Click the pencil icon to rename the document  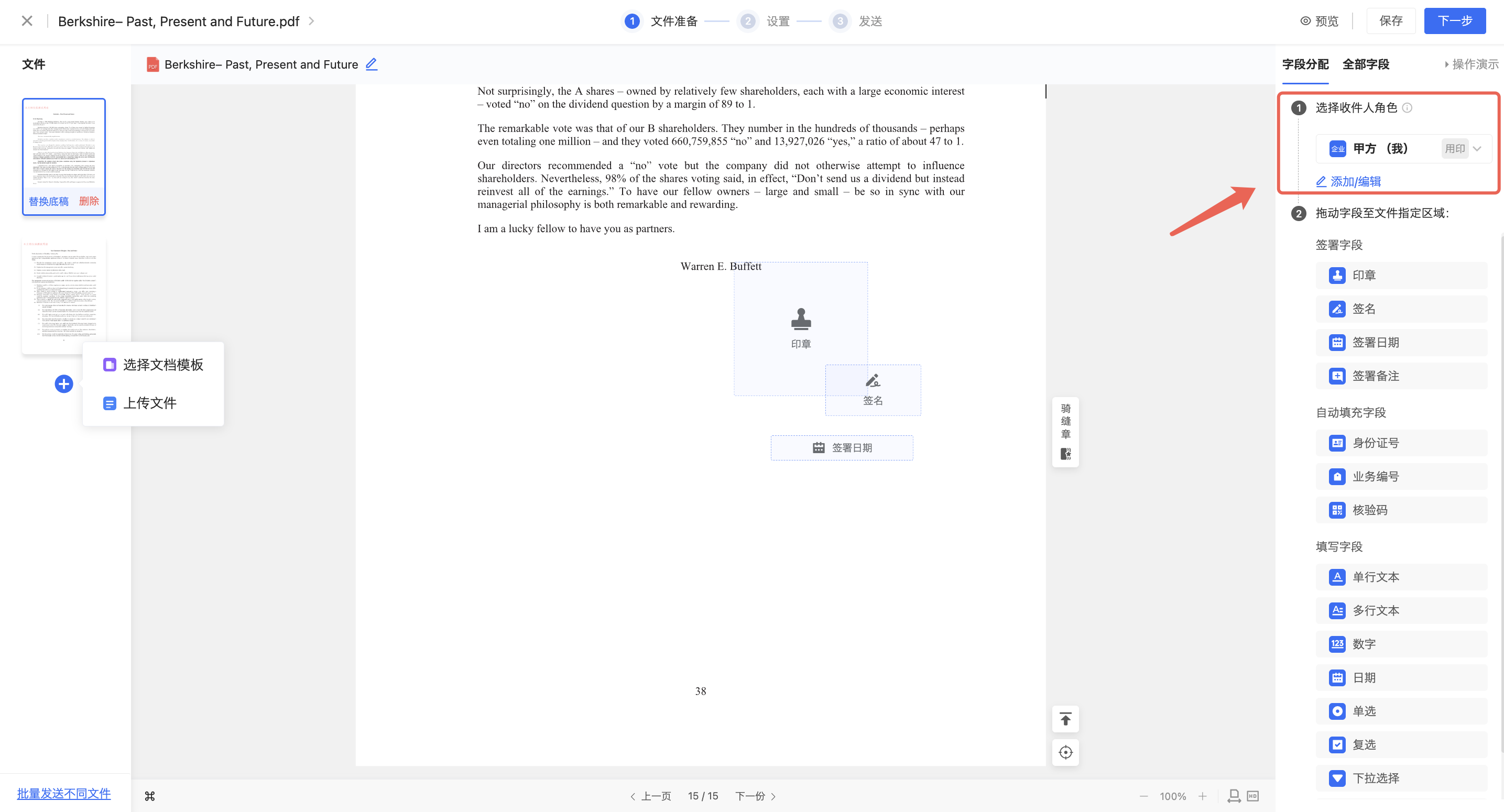pyautogui.click(x=372, y=64)
